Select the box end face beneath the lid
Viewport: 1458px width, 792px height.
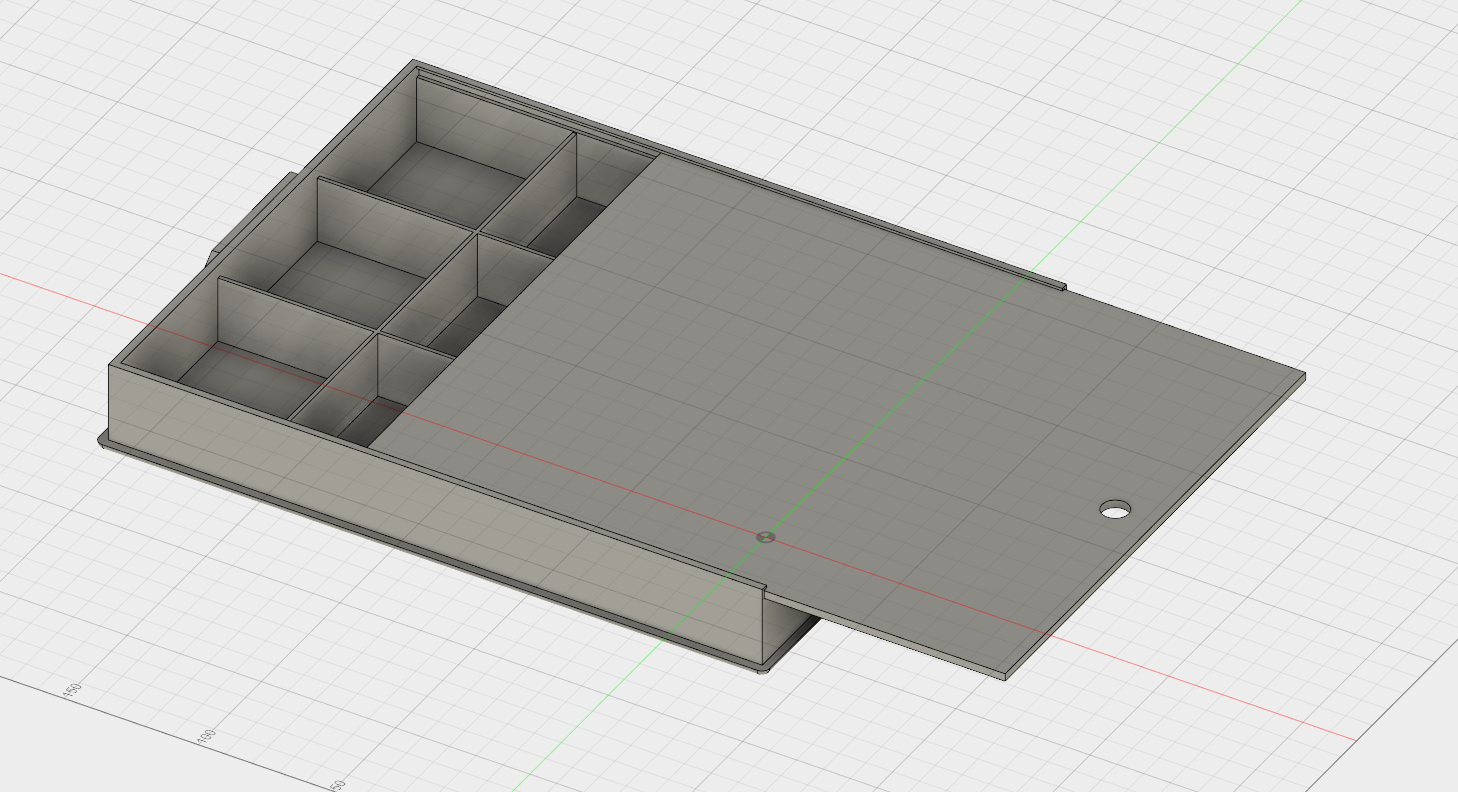coord(790,628)
